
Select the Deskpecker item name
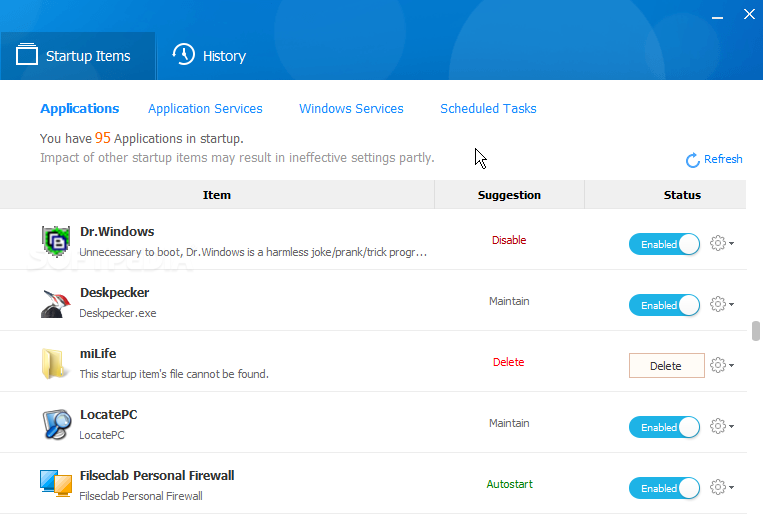pyautogui.click(x=115, y=293)
